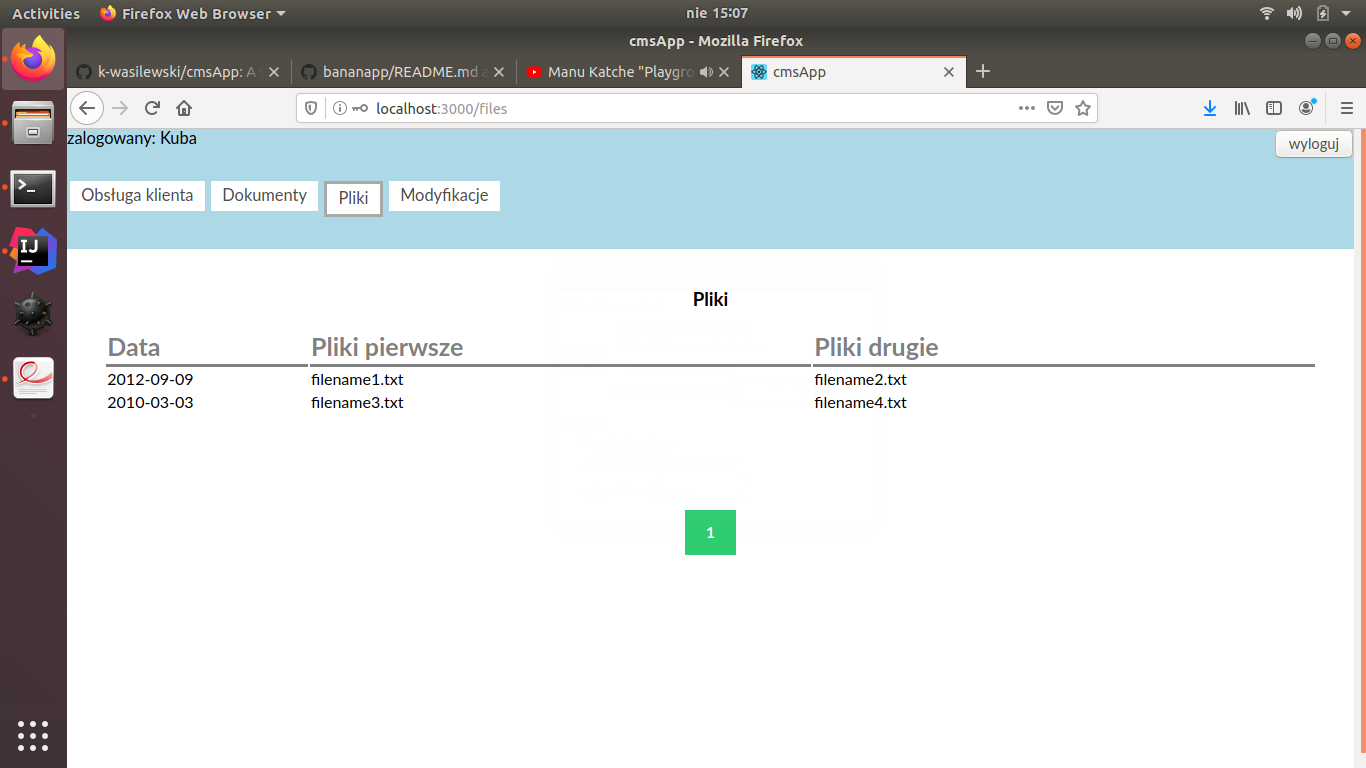Open IntelliJ IDEA from the dock

click(33, 251)
